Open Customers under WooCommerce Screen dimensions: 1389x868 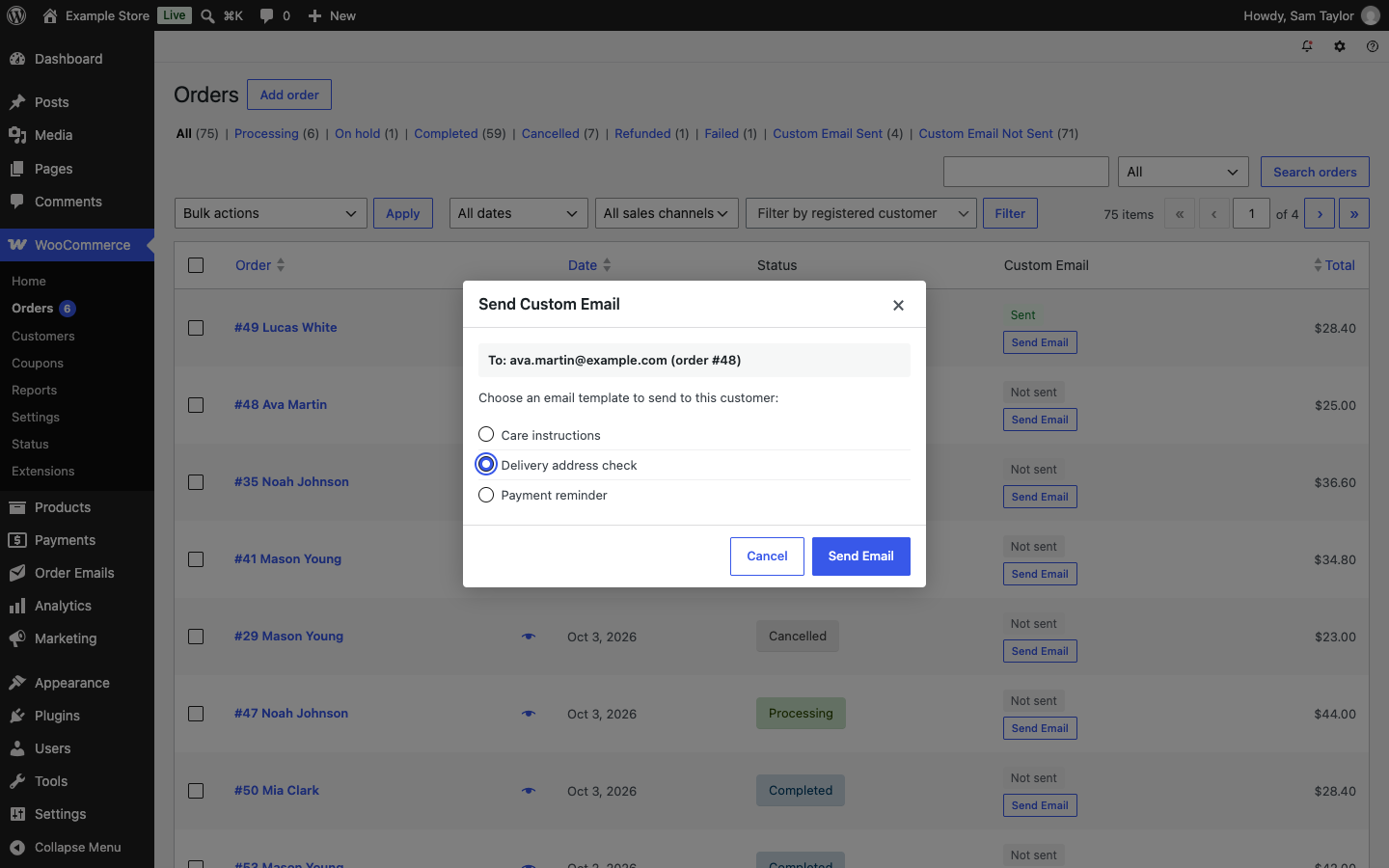tap(43, 336)
